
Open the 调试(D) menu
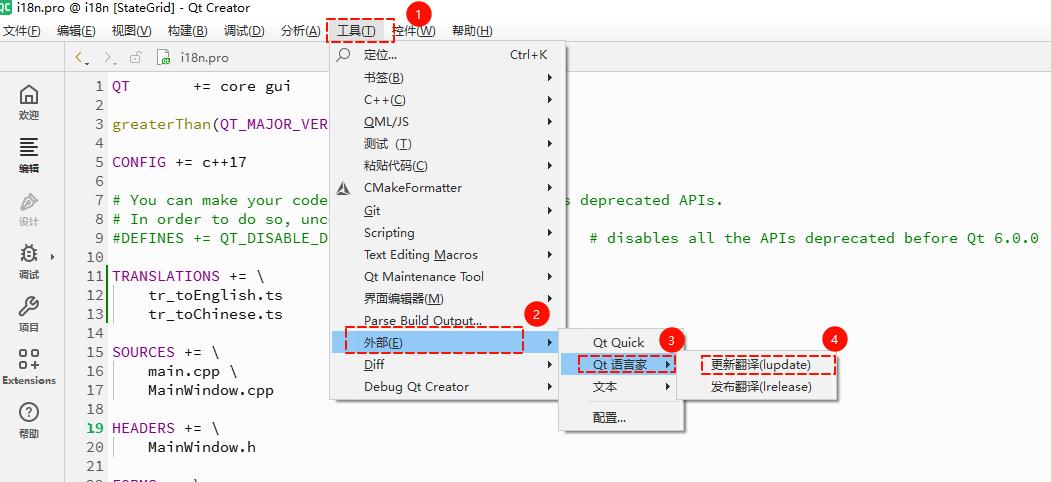[x=244, y=31]
